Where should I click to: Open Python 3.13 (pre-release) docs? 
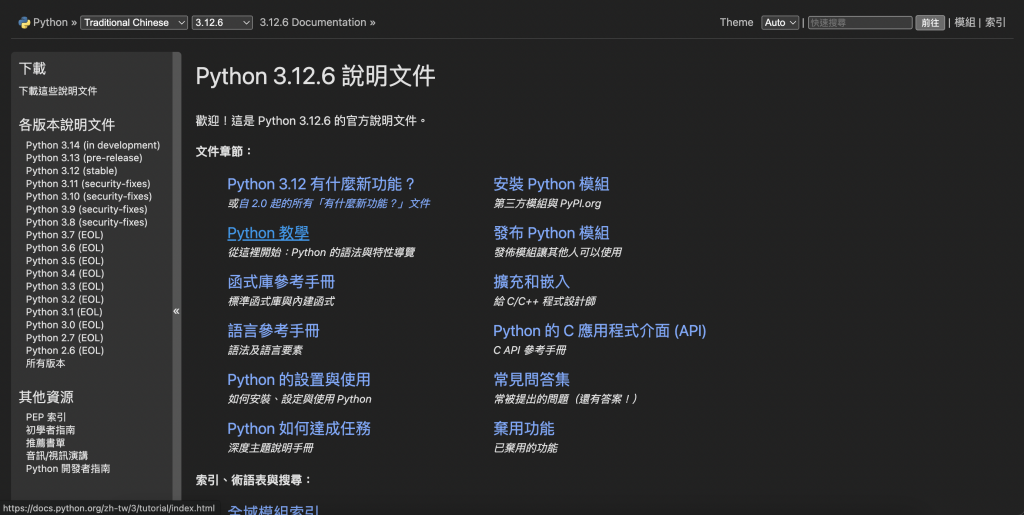pos(84,158)
